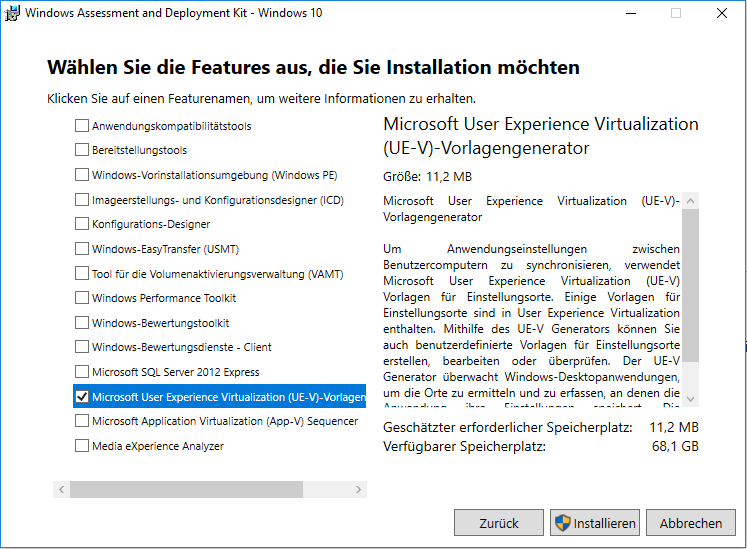Click the down arrow of description scrollbar
This screenshot has width=747, height=549.
tap(690, 399)
